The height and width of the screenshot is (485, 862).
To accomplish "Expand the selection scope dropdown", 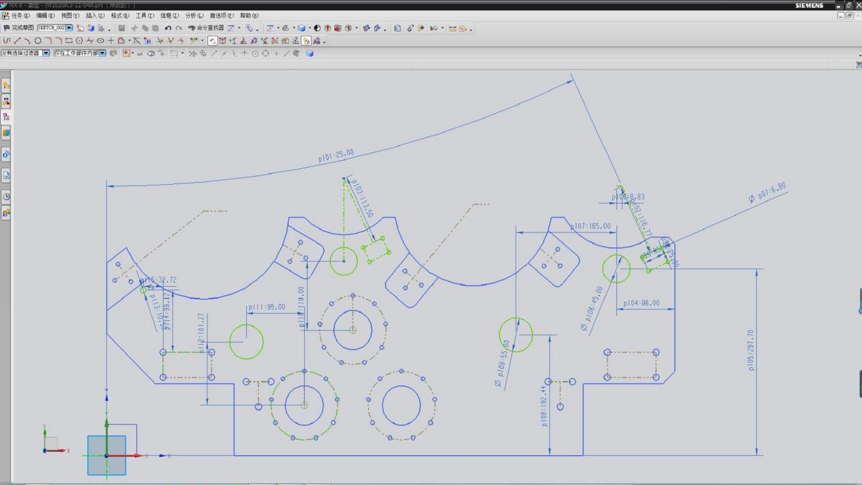I will tap(102, 53).
